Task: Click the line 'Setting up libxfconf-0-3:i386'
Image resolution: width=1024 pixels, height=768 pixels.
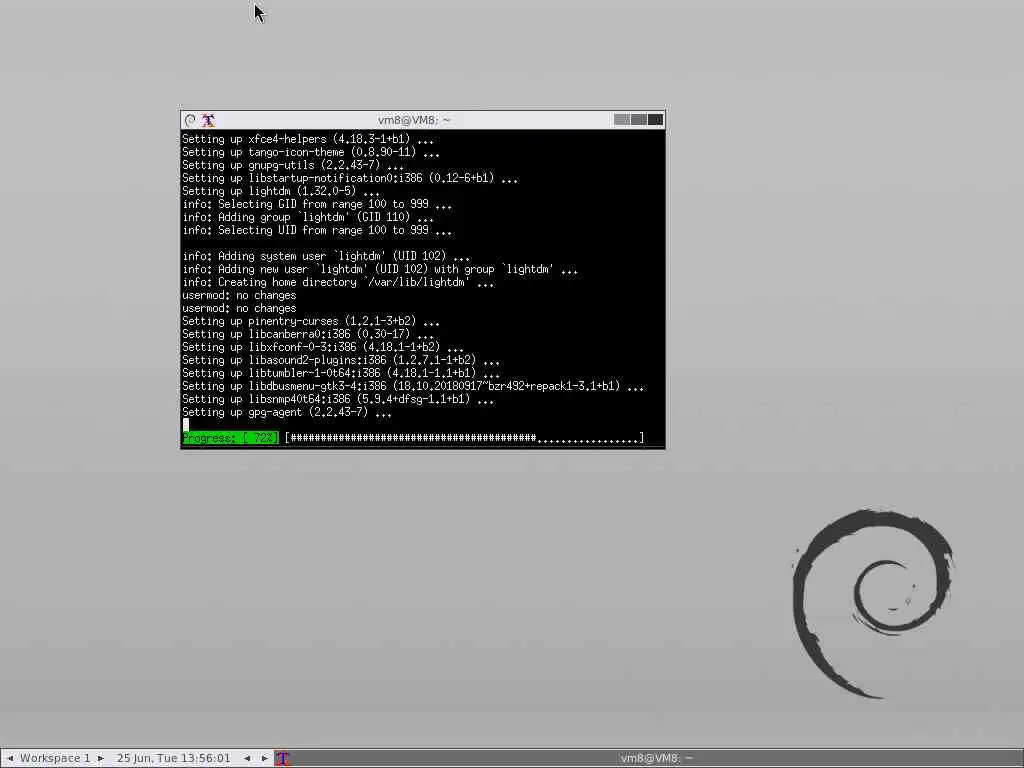Action: [x=323, y=347]
